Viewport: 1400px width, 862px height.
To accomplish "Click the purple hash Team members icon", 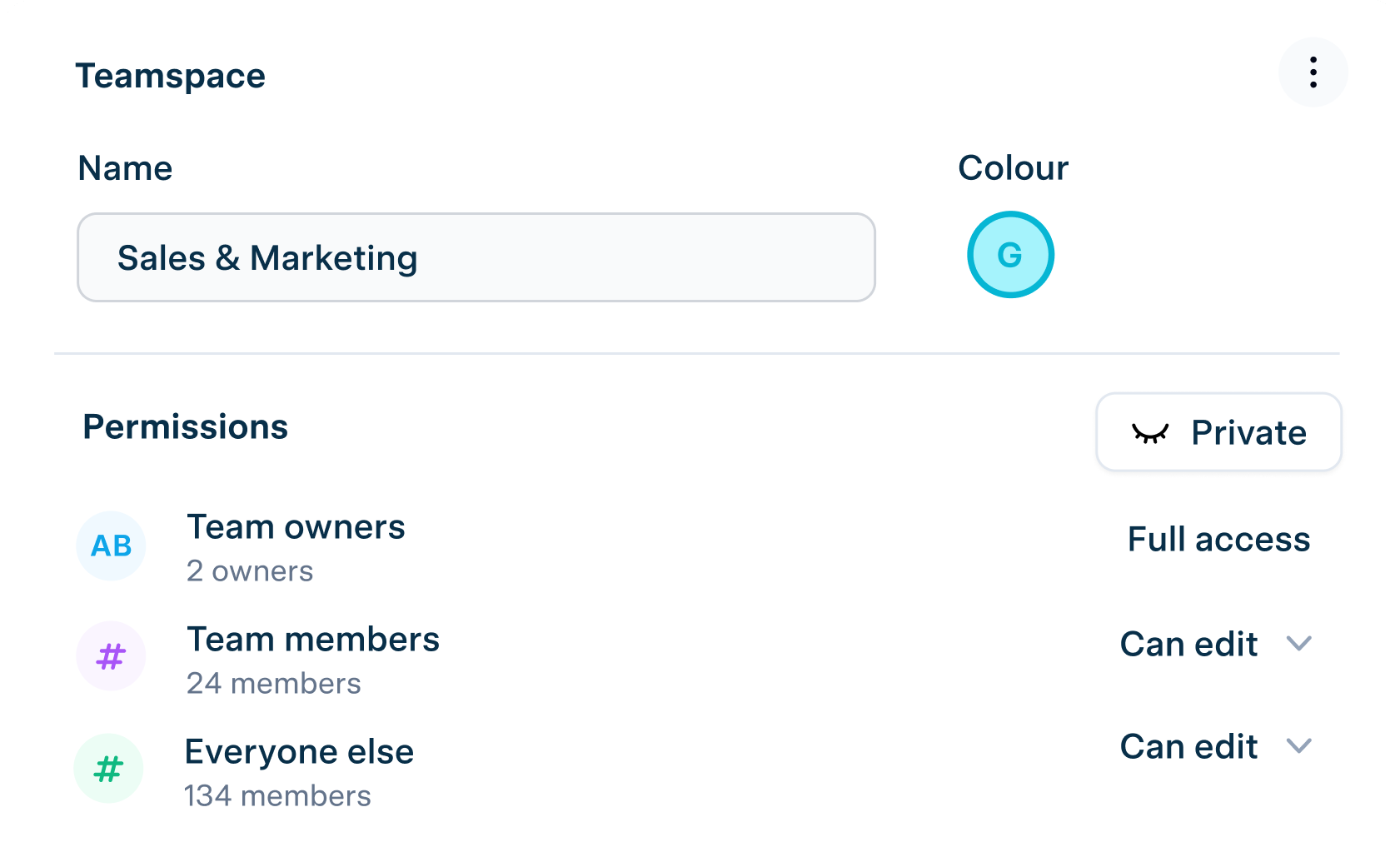I will pos(111,656).
